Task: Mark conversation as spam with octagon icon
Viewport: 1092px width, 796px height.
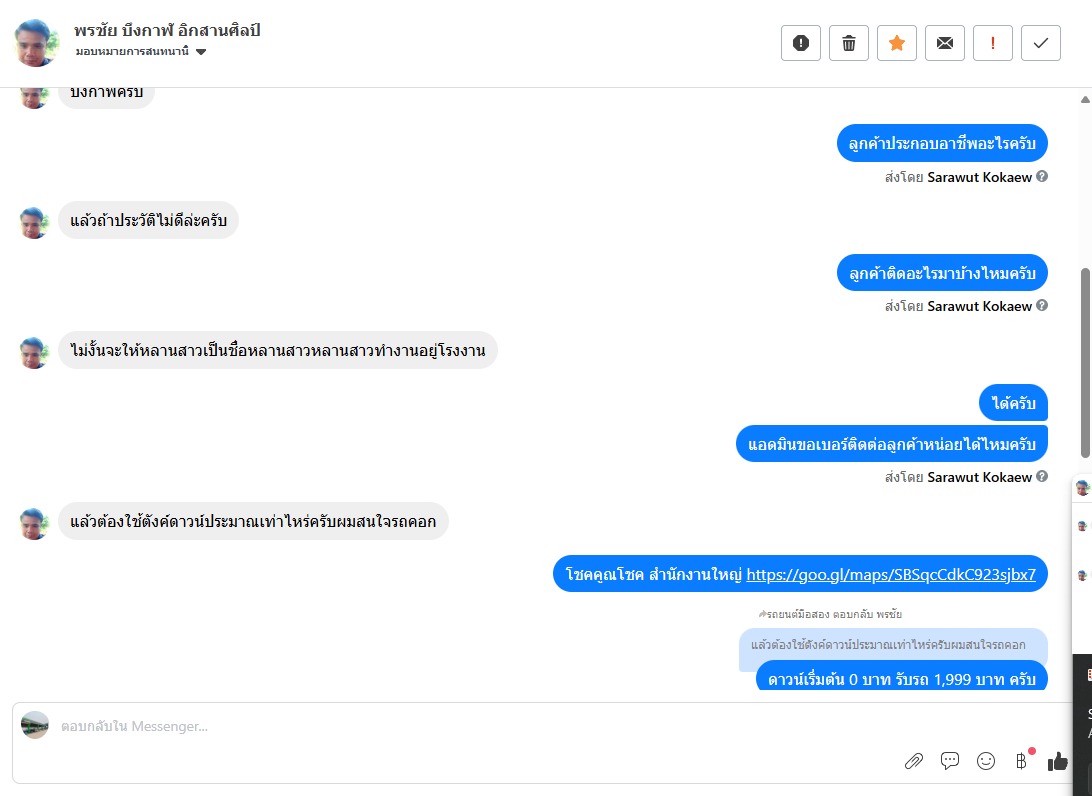Action: 800,43
